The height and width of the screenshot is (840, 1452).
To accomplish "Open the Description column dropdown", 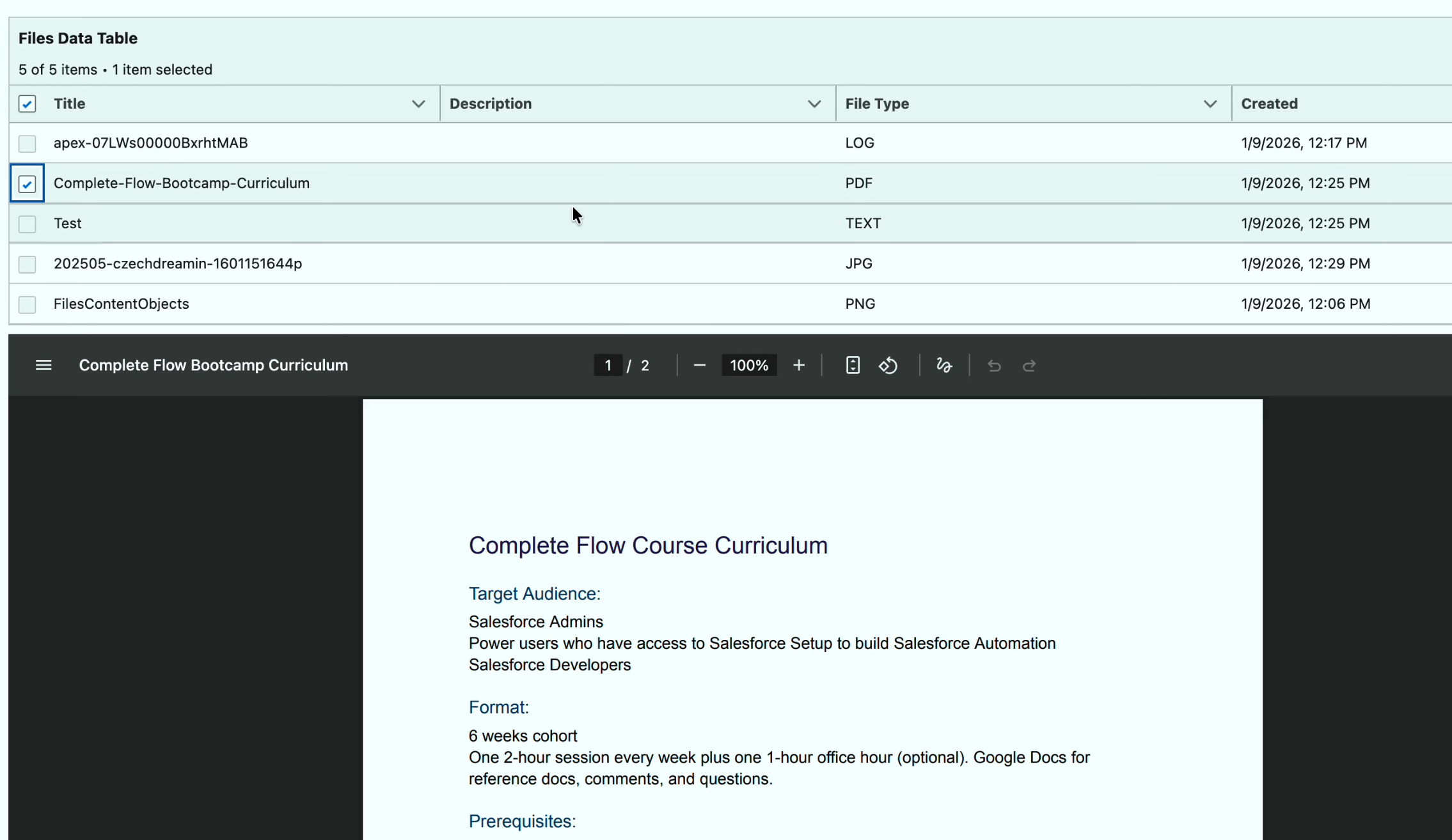I will [813, 103].
